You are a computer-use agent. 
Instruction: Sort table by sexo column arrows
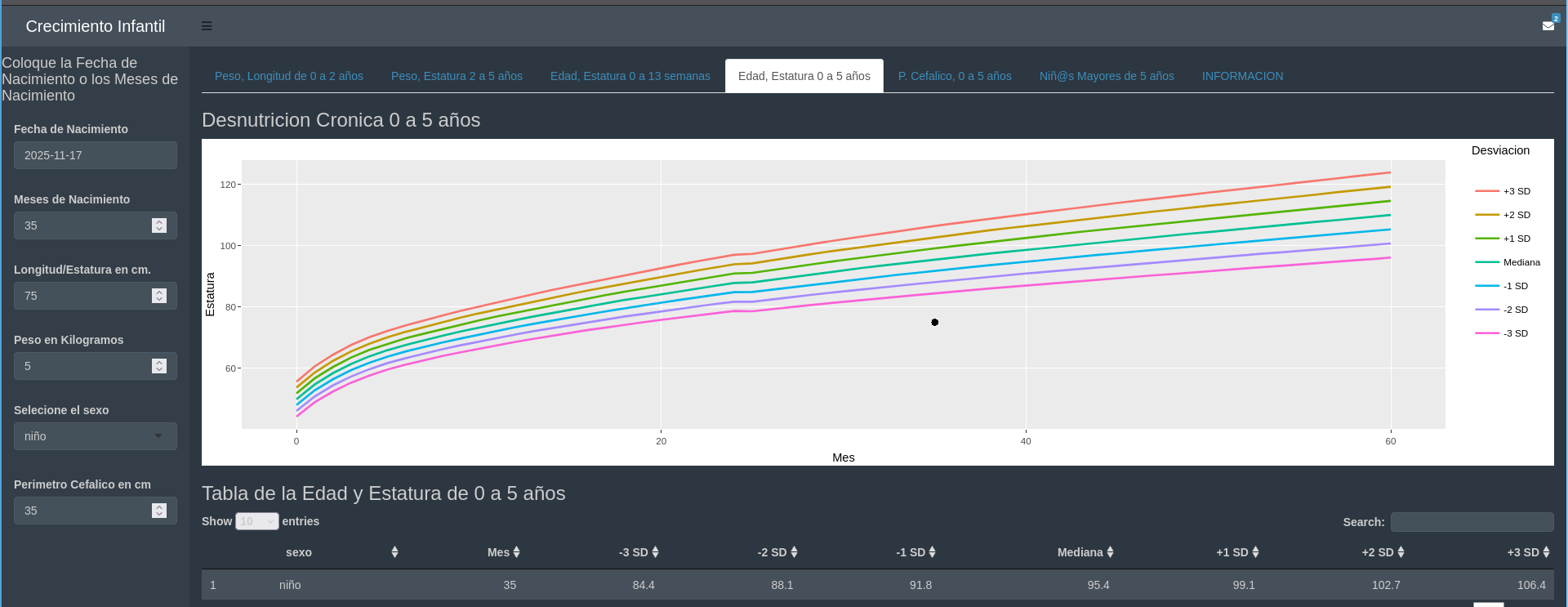click(x=394, y=552)
